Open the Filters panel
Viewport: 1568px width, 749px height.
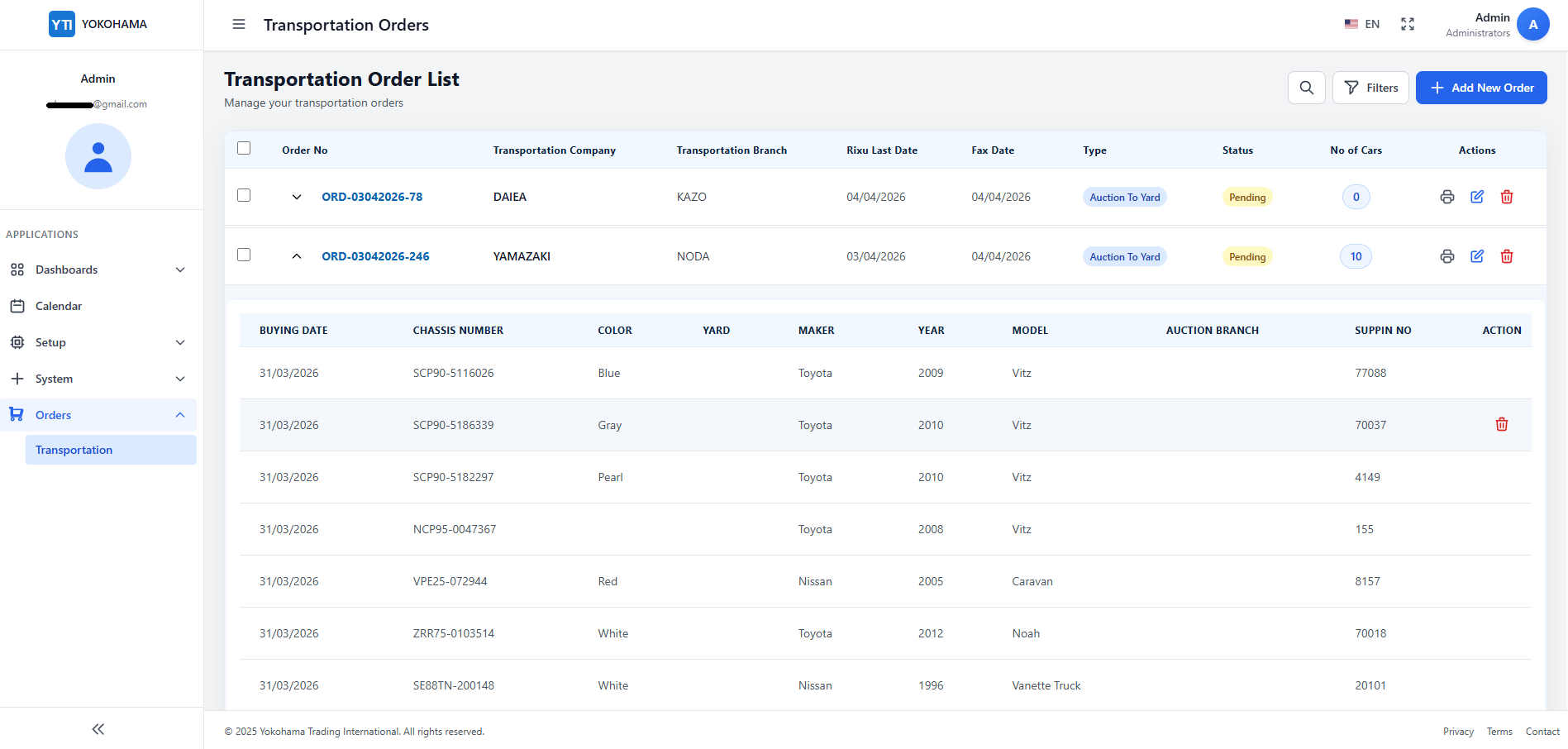(x=1370, y=88)
